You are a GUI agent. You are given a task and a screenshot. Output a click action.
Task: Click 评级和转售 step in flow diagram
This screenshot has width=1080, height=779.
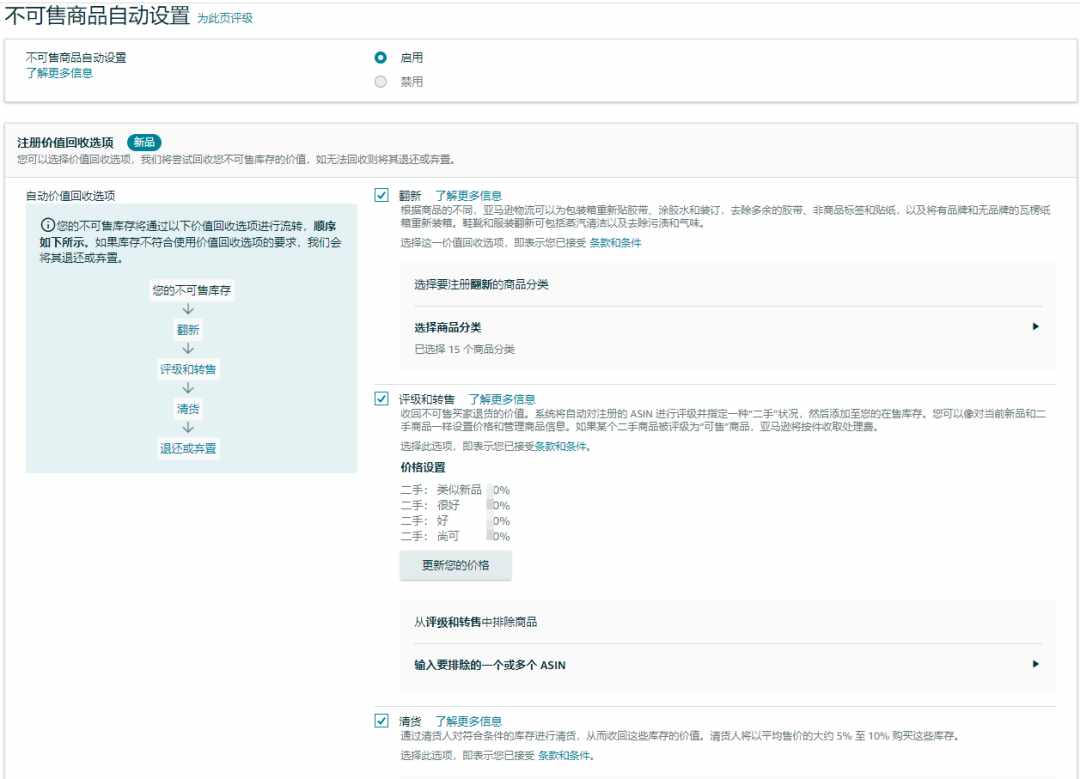[188, 370]
